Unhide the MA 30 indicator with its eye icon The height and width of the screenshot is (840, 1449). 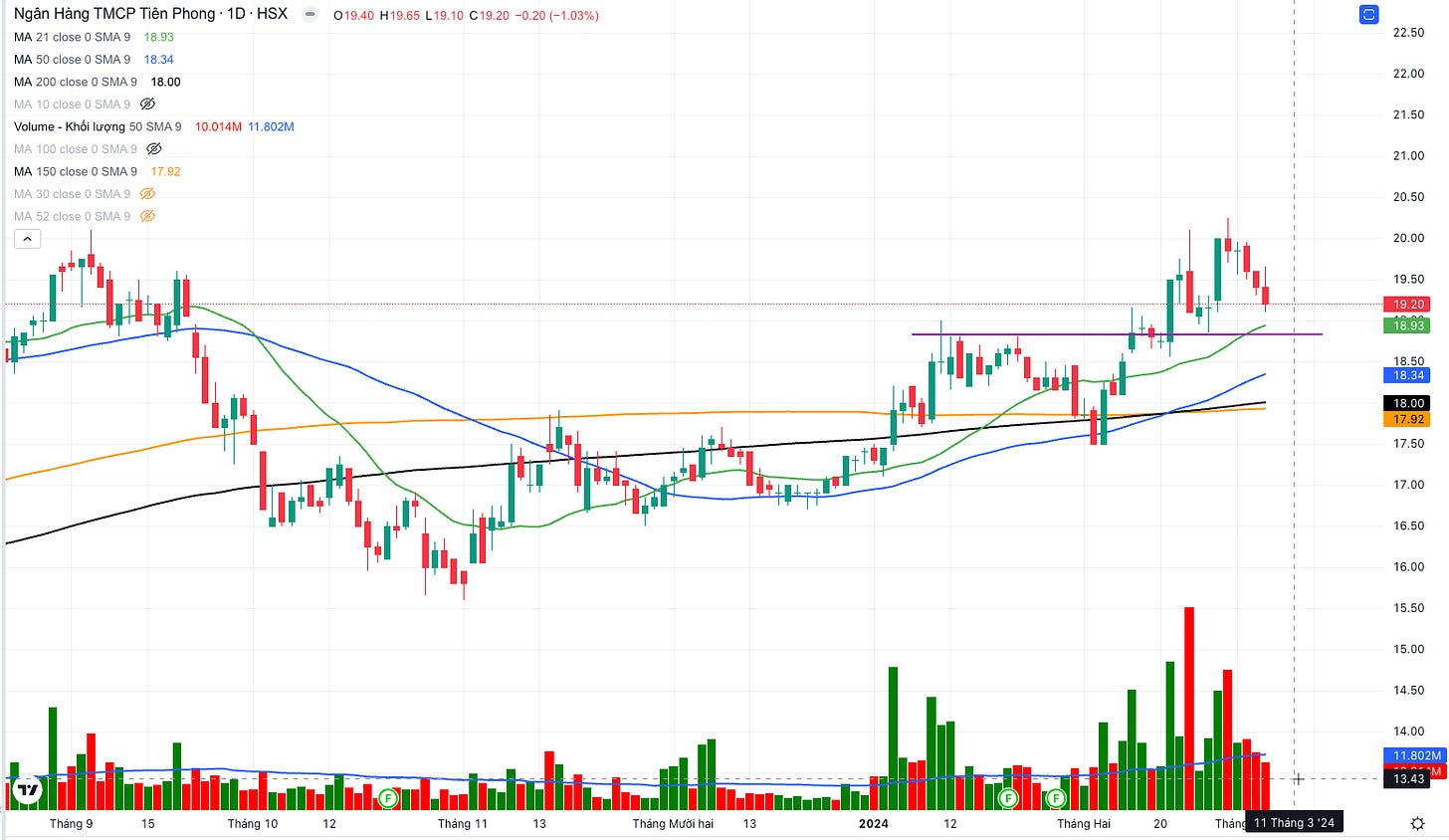[147, 194]
